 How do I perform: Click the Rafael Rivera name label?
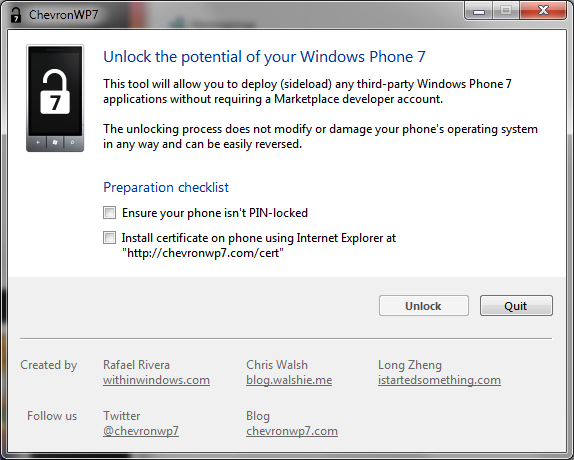136,365
